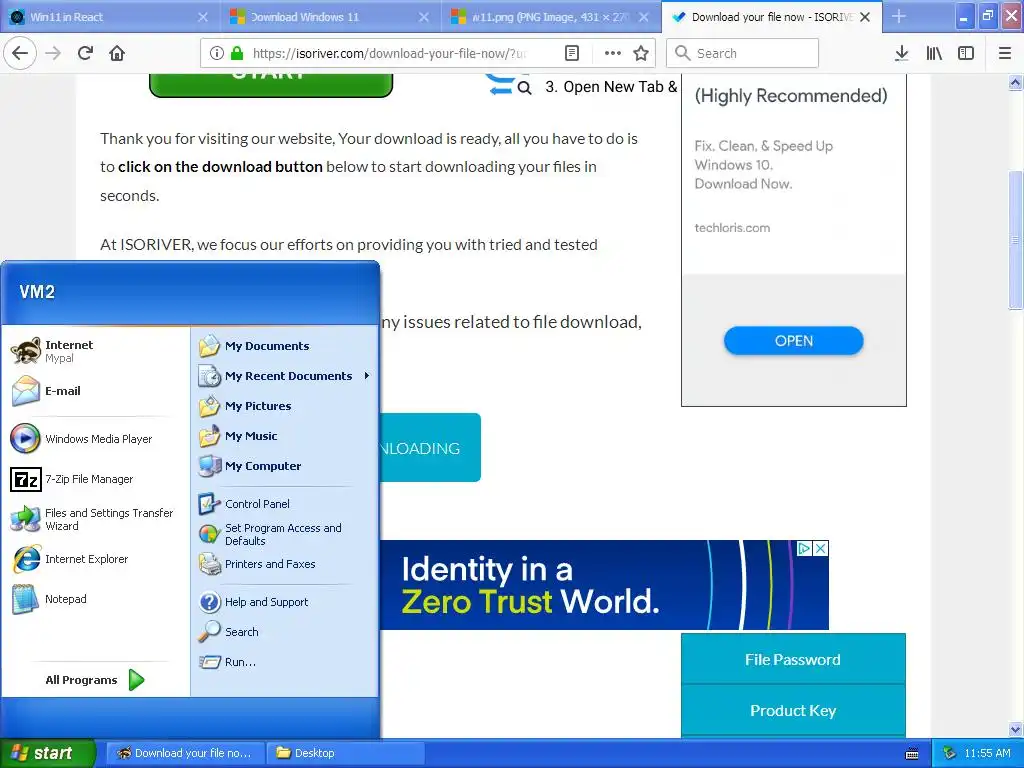Open the browser hamburger menu
The height and width of the screenshot is (768, 1024).
[x=1005, y=53]
